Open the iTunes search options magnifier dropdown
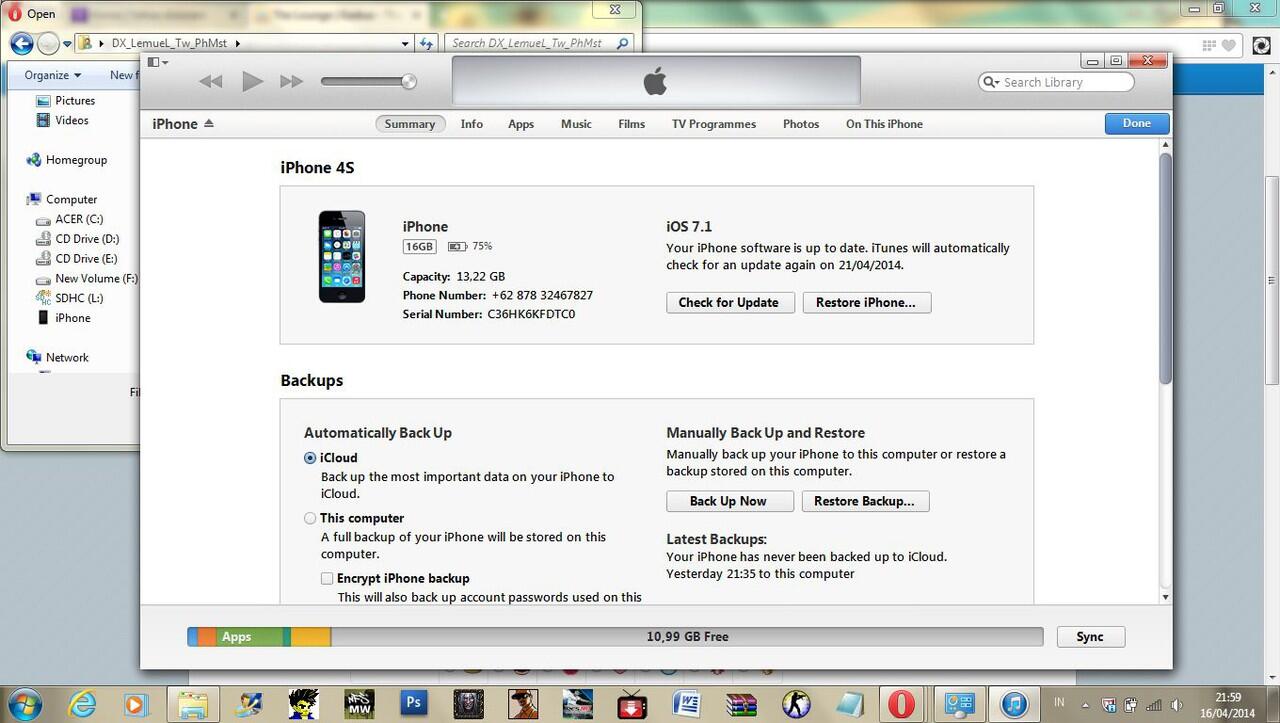 tap(992, 82)
